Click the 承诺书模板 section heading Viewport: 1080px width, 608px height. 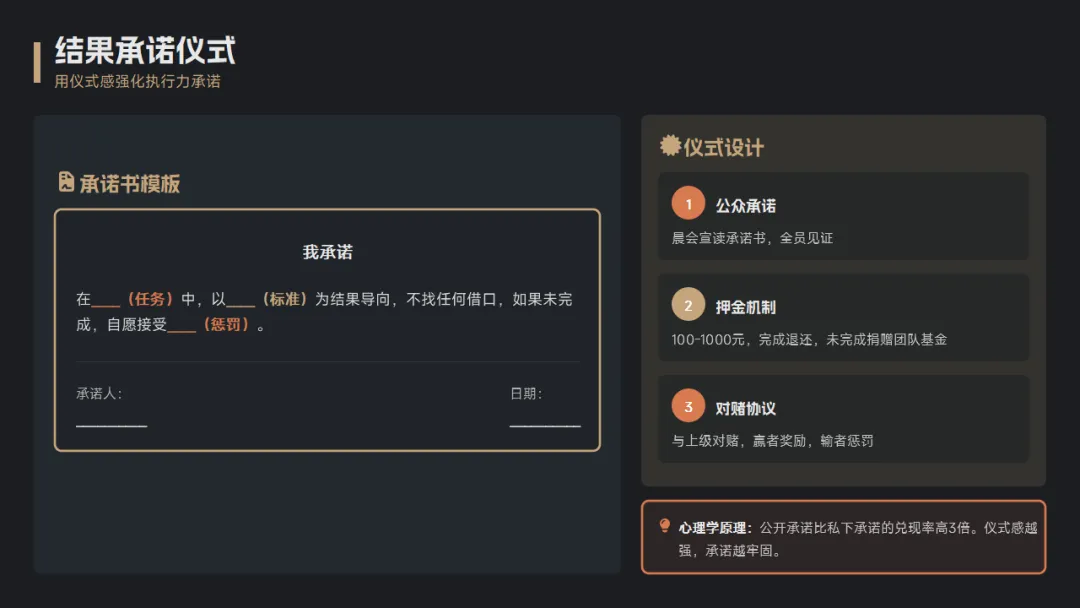pos(130,184)
